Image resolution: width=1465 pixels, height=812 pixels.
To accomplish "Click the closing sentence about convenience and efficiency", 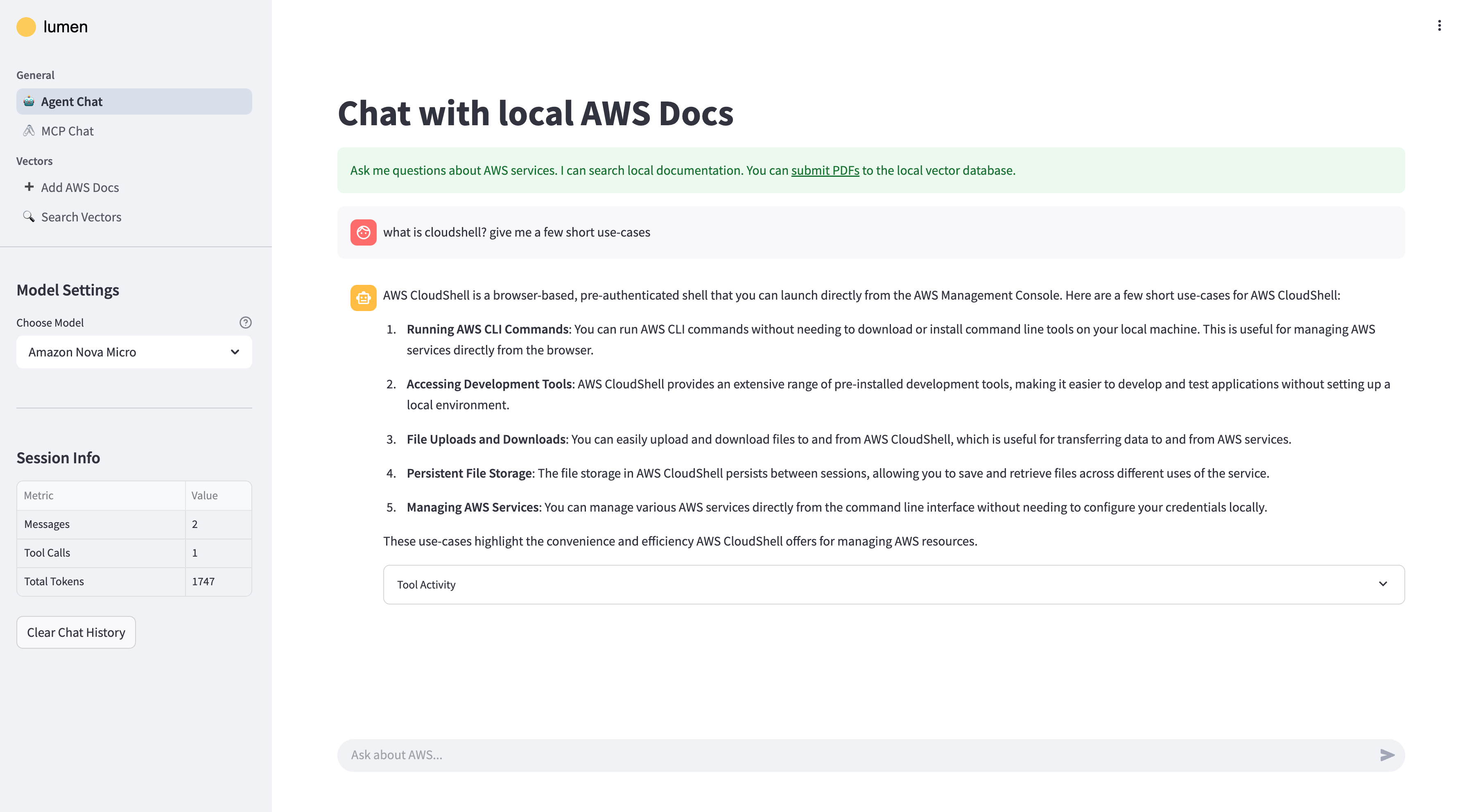I will coord(680,541).
